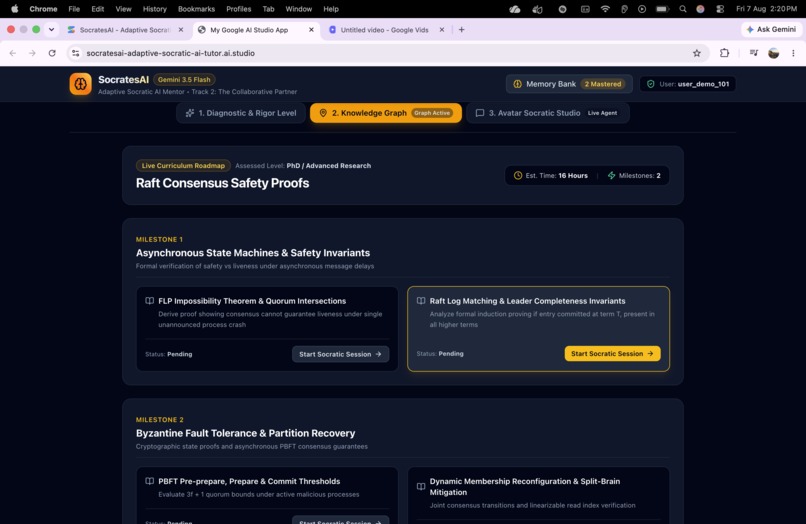806x524 pixels.
Task: Click book icon on PBFT Pre-prepare card
Action: [150, 481]
